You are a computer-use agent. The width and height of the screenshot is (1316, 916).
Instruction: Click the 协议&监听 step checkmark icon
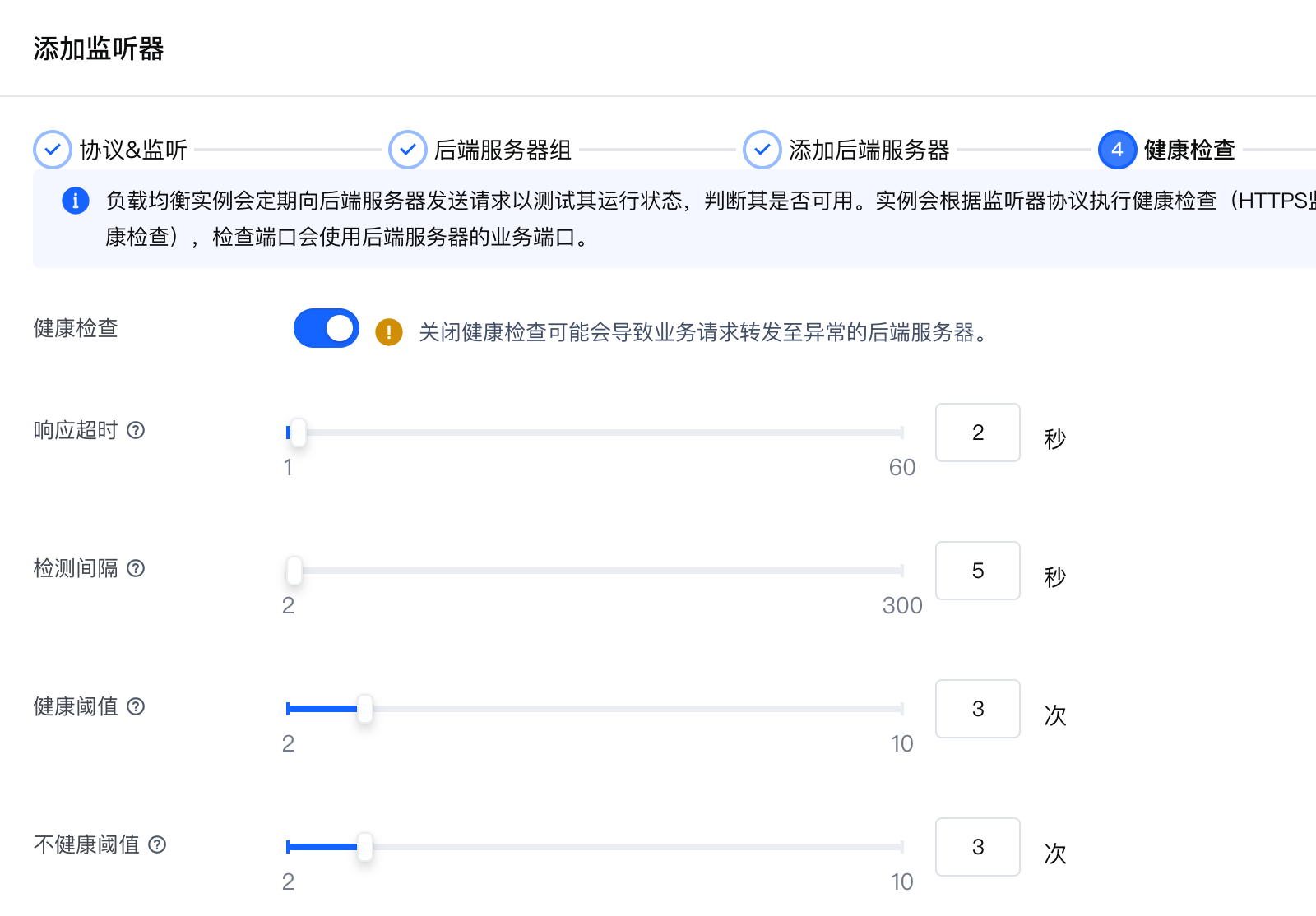point(53,150)
